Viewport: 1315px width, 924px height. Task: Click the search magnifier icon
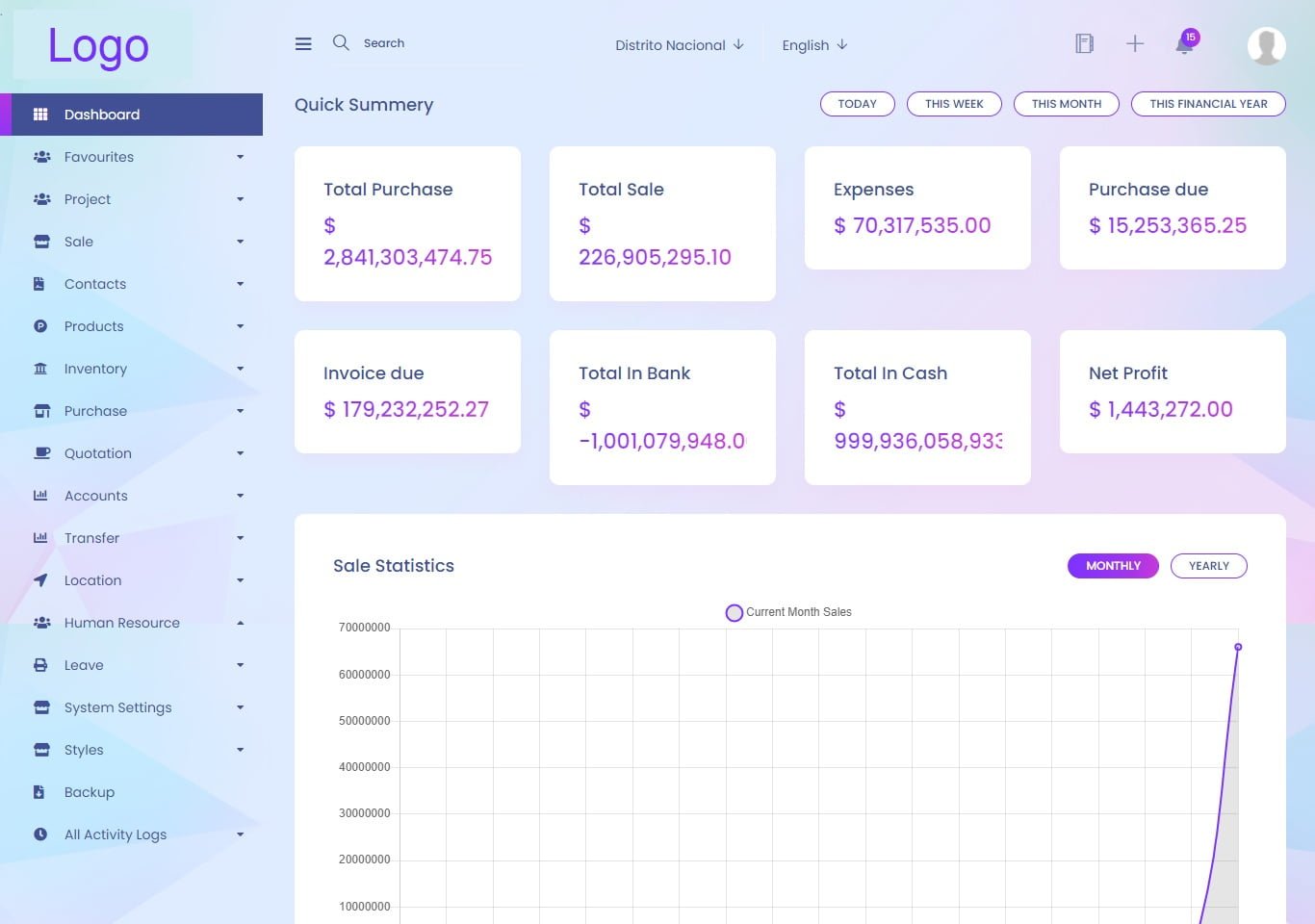click(x=341, y=43)
